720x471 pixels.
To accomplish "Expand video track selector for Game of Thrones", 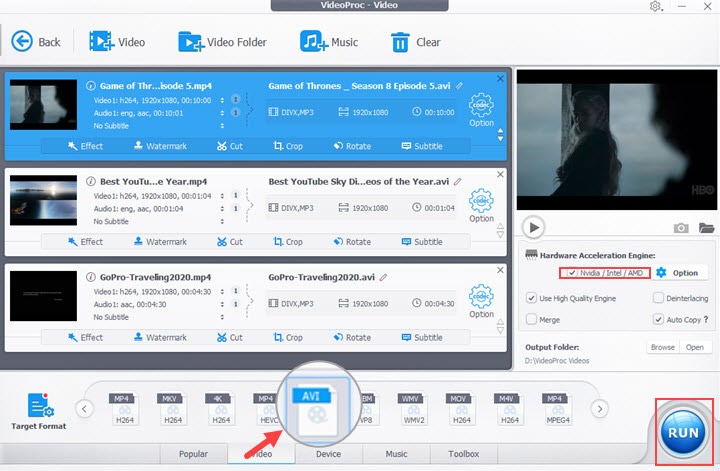I will 222,100.
